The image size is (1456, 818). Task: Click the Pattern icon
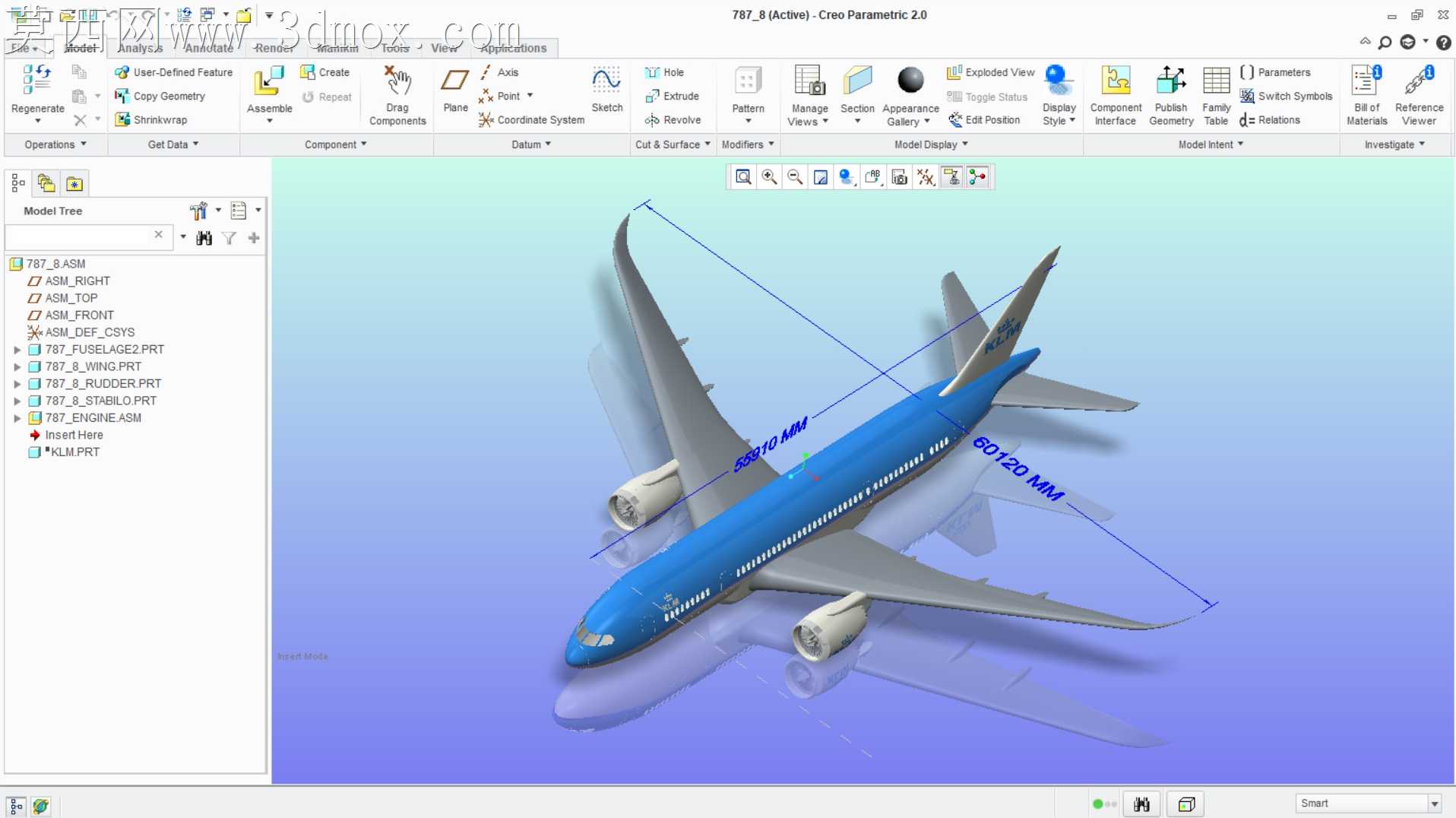tap(748, 81)
